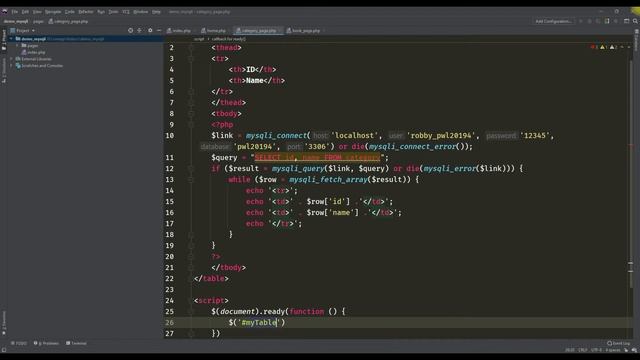This screenshot has height=360, width=640.
Task: Hide the Project panel with minus icon
Action: [x=159, y=31]
